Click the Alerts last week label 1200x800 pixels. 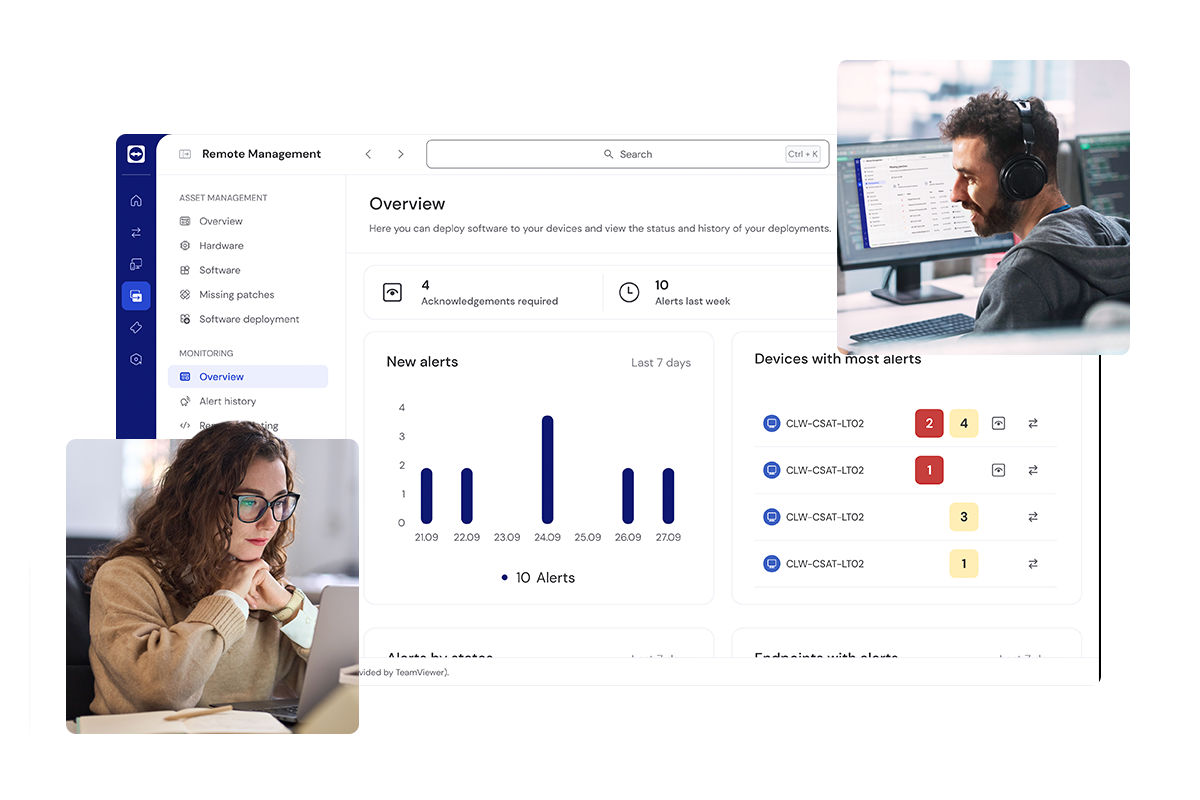(693, 301)
